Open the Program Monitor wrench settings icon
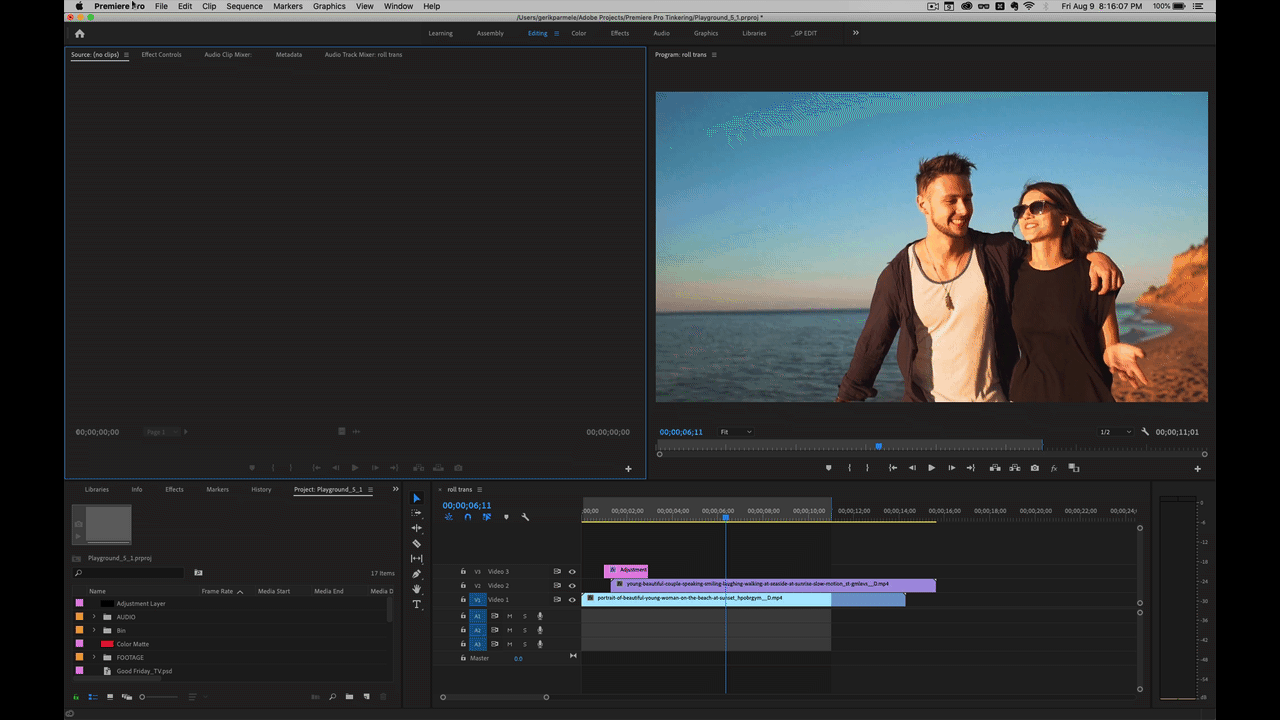 (x=1145, y=432)
